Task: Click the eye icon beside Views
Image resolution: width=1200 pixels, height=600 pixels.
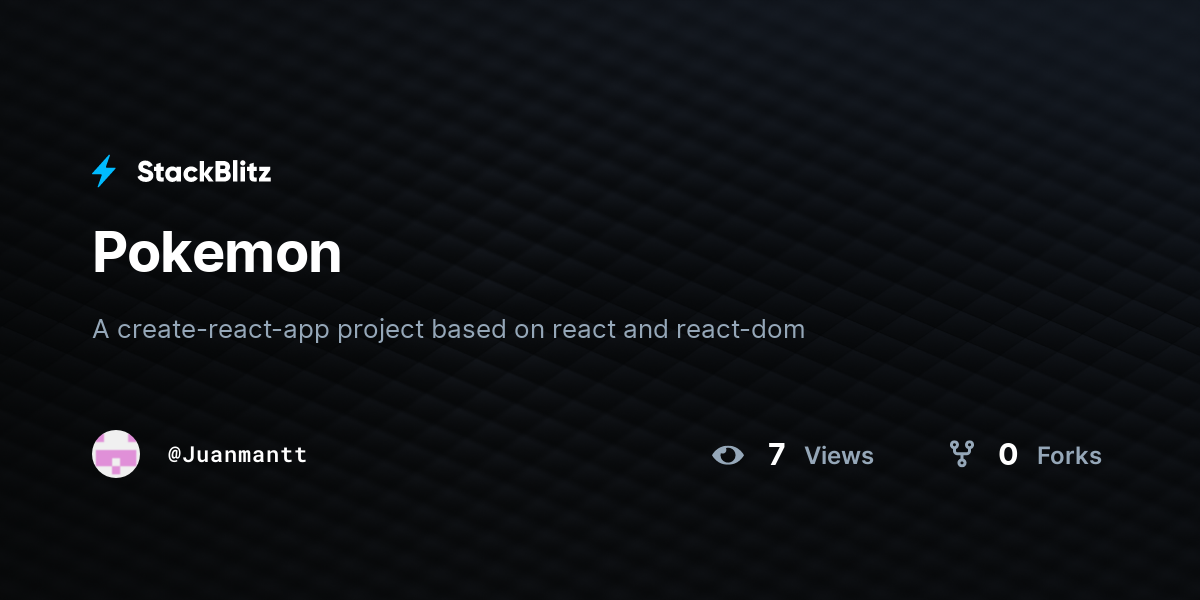Action: [x=728, y=455]
